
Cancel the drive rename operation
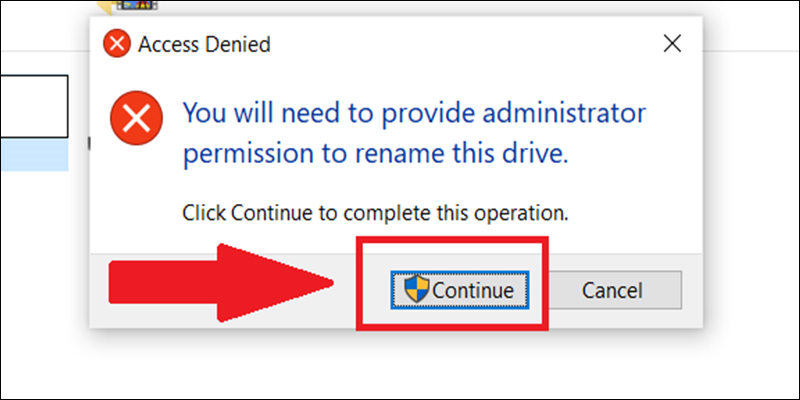612,290
